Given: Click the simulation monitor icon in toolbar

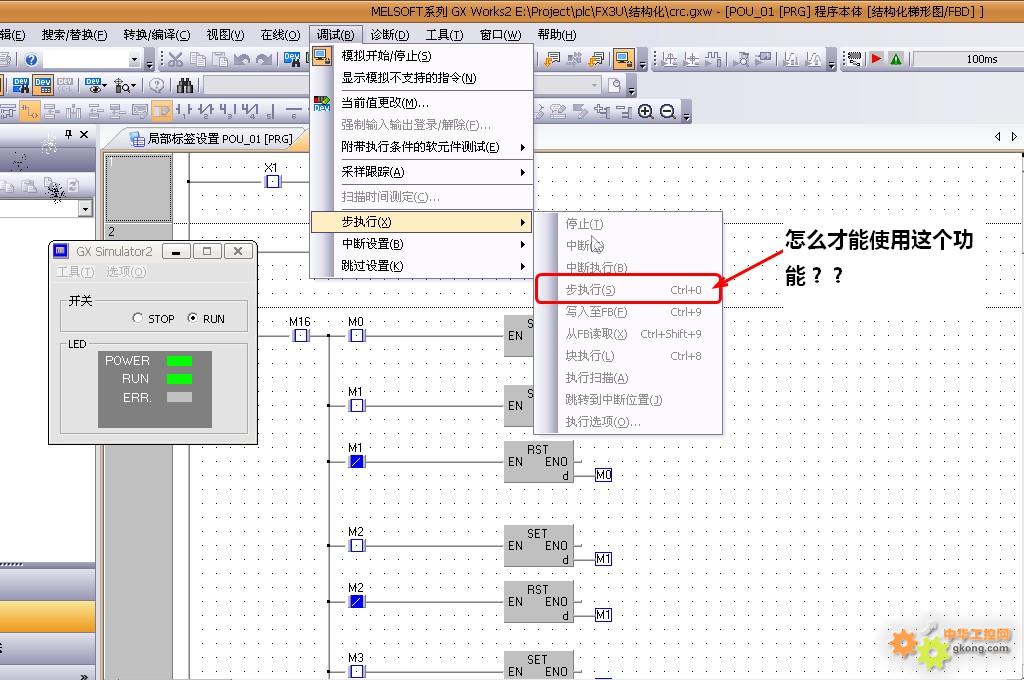Looking at the screenshot, I should click(x=624, y=59).
